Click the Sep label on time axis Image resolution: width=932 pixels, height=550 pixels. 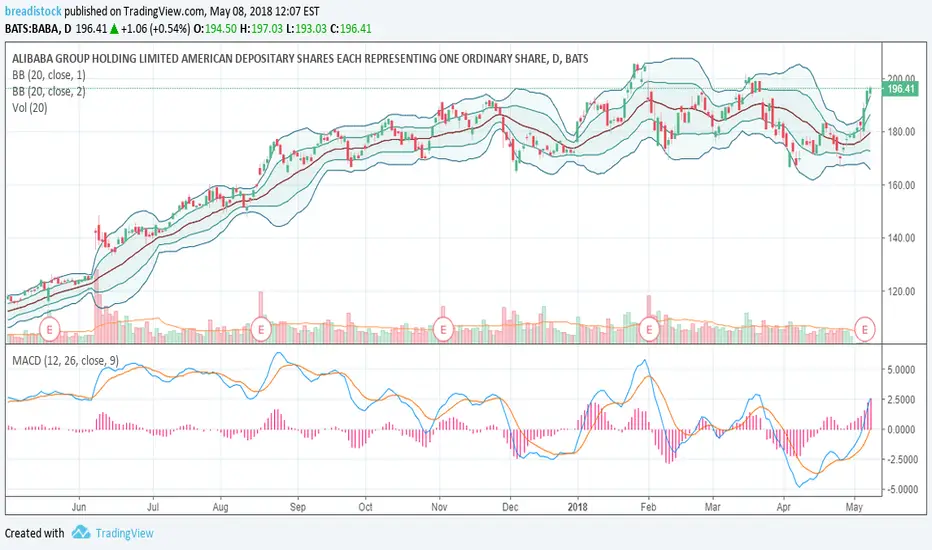[298, 507]
